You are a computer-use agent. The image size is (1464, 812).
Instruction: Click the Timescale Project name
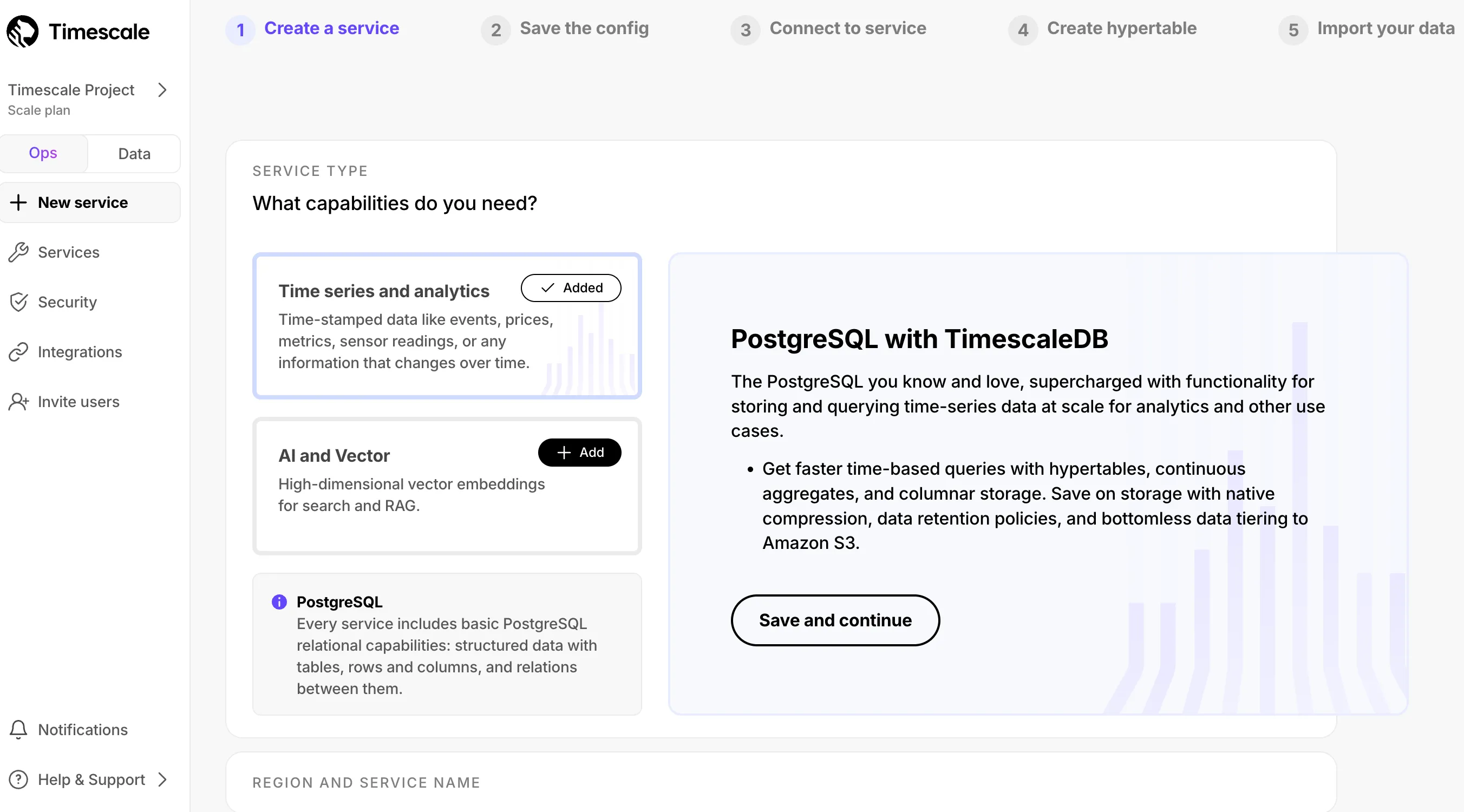tap(71, 90)
